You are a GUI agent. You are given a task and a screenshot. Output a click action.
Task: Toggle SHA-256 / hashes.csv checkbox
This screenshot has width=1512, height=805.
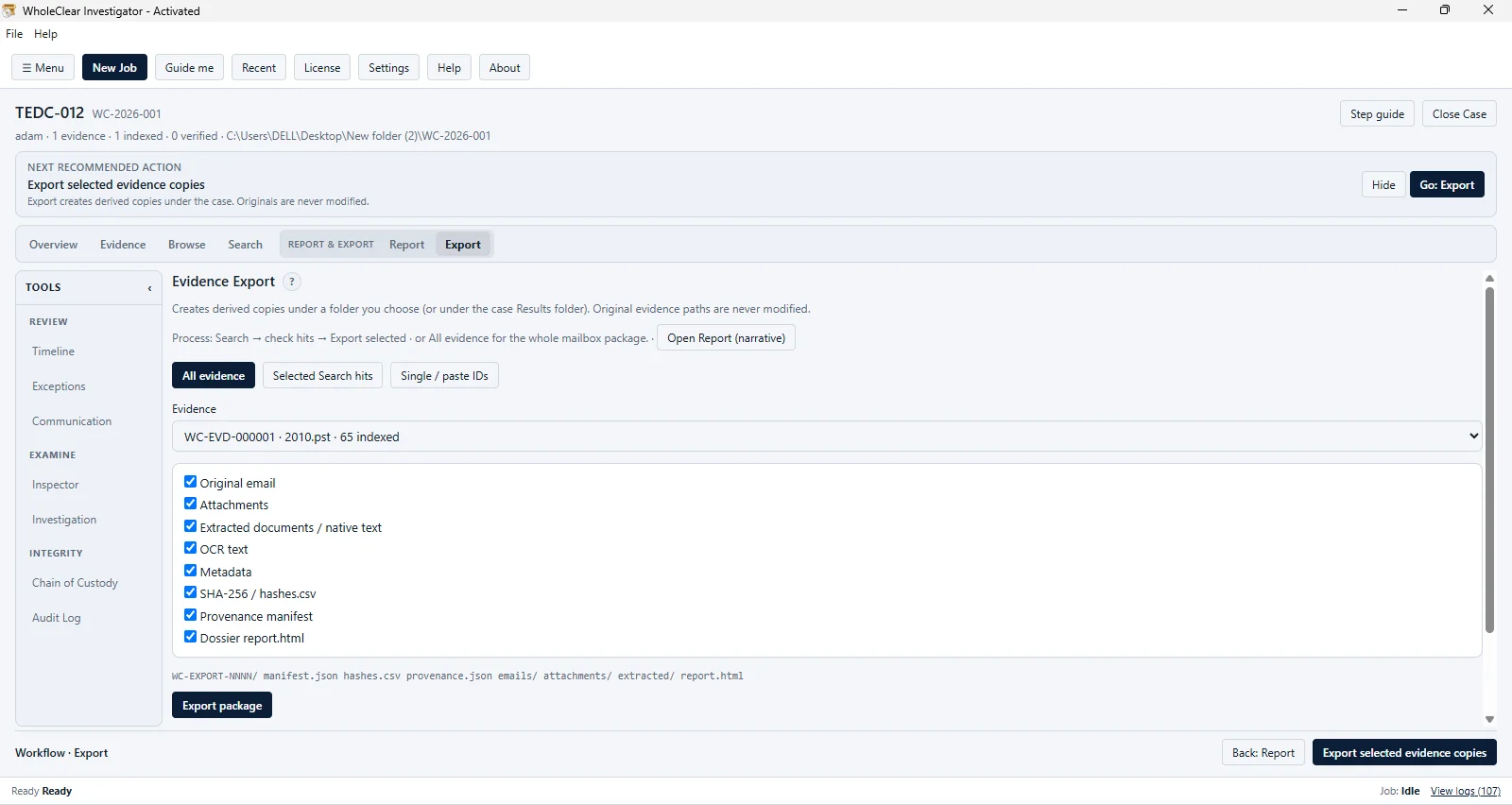(x=190, y=592)
